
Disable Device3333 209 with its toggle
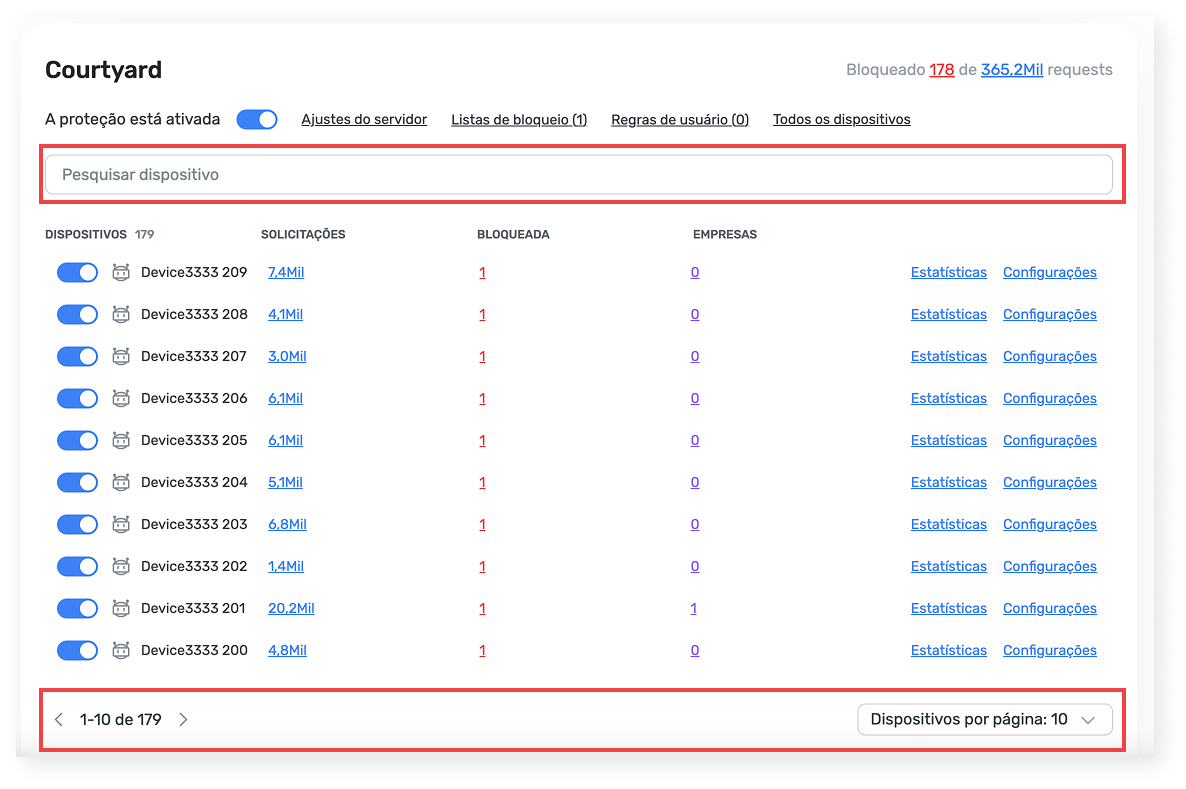(x=77, y=272)
